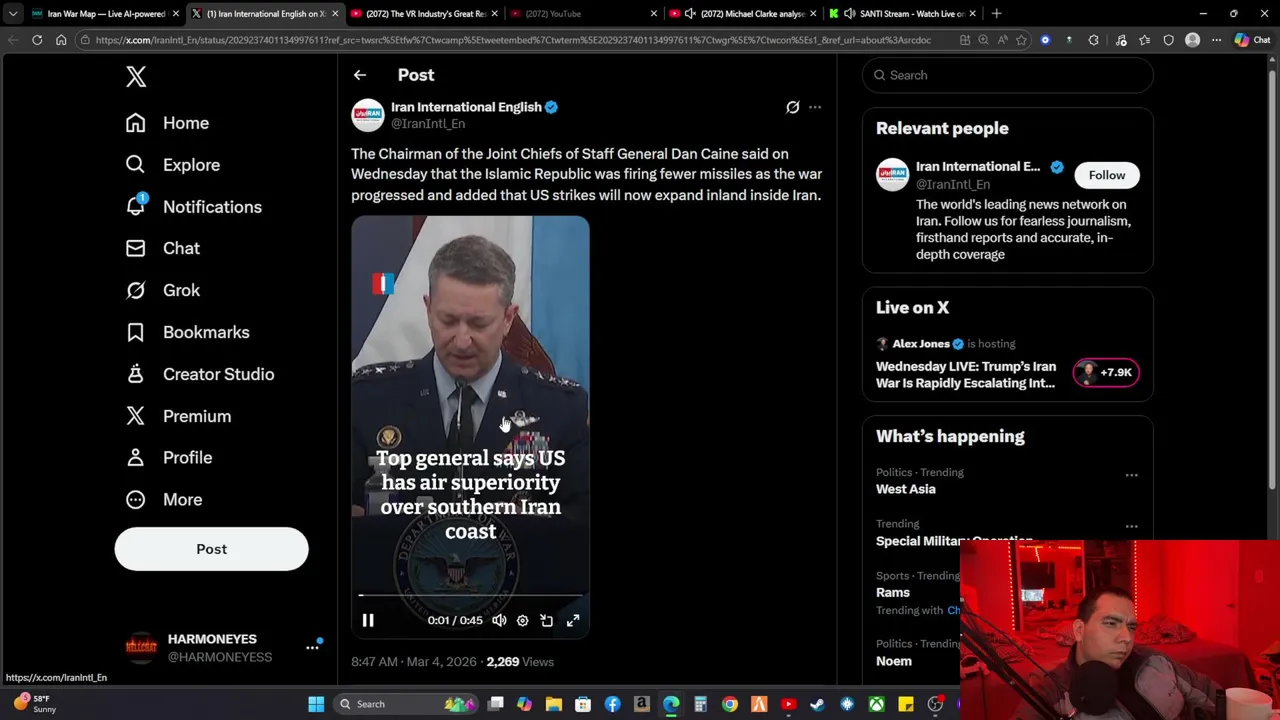Launch Google Chrome from taskbar
1280x720 pixels.
click(730, 704)
